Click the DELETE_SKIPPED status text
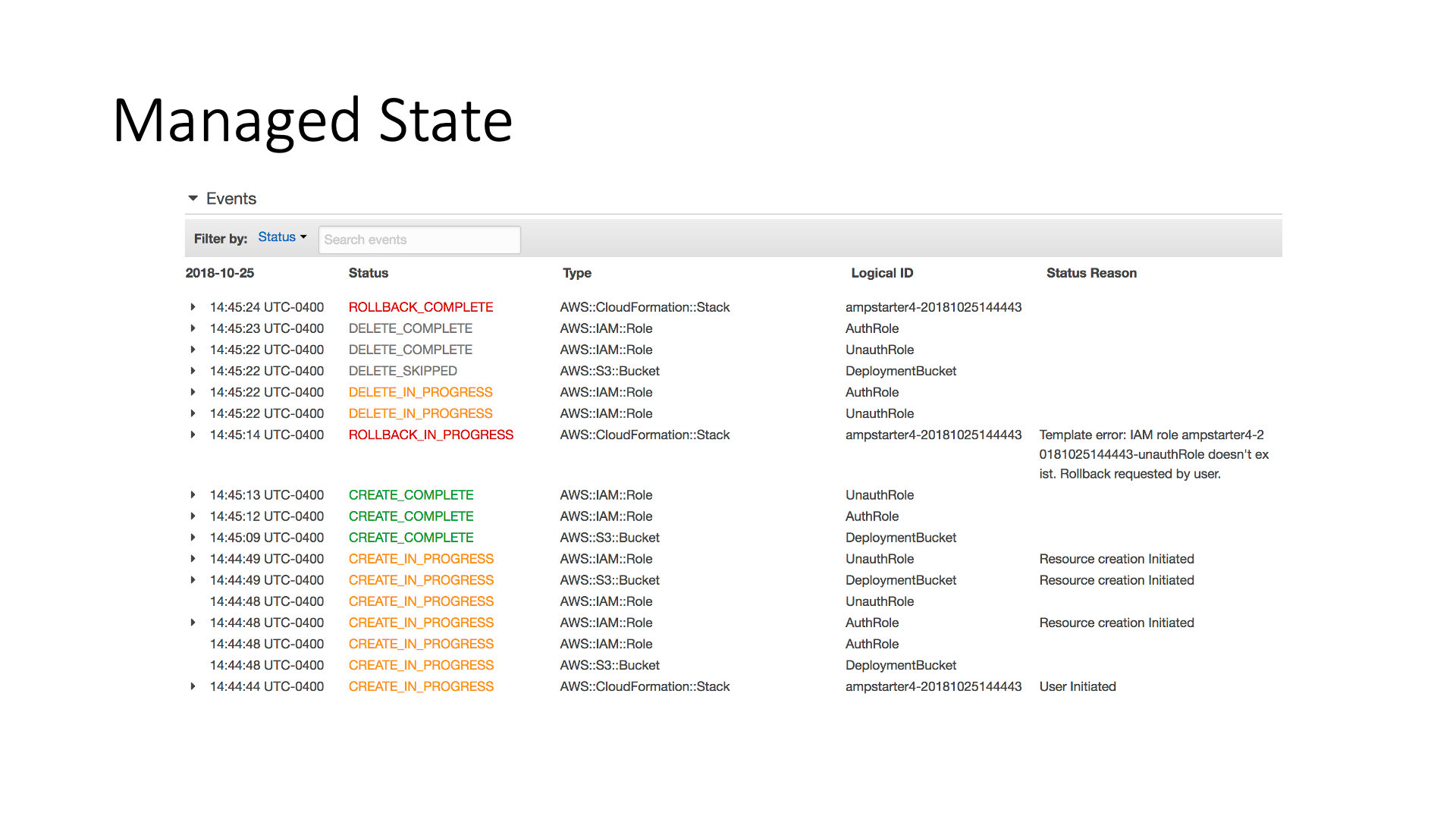The width and height of the screenshot is (1456, 819). coord(402,371)
